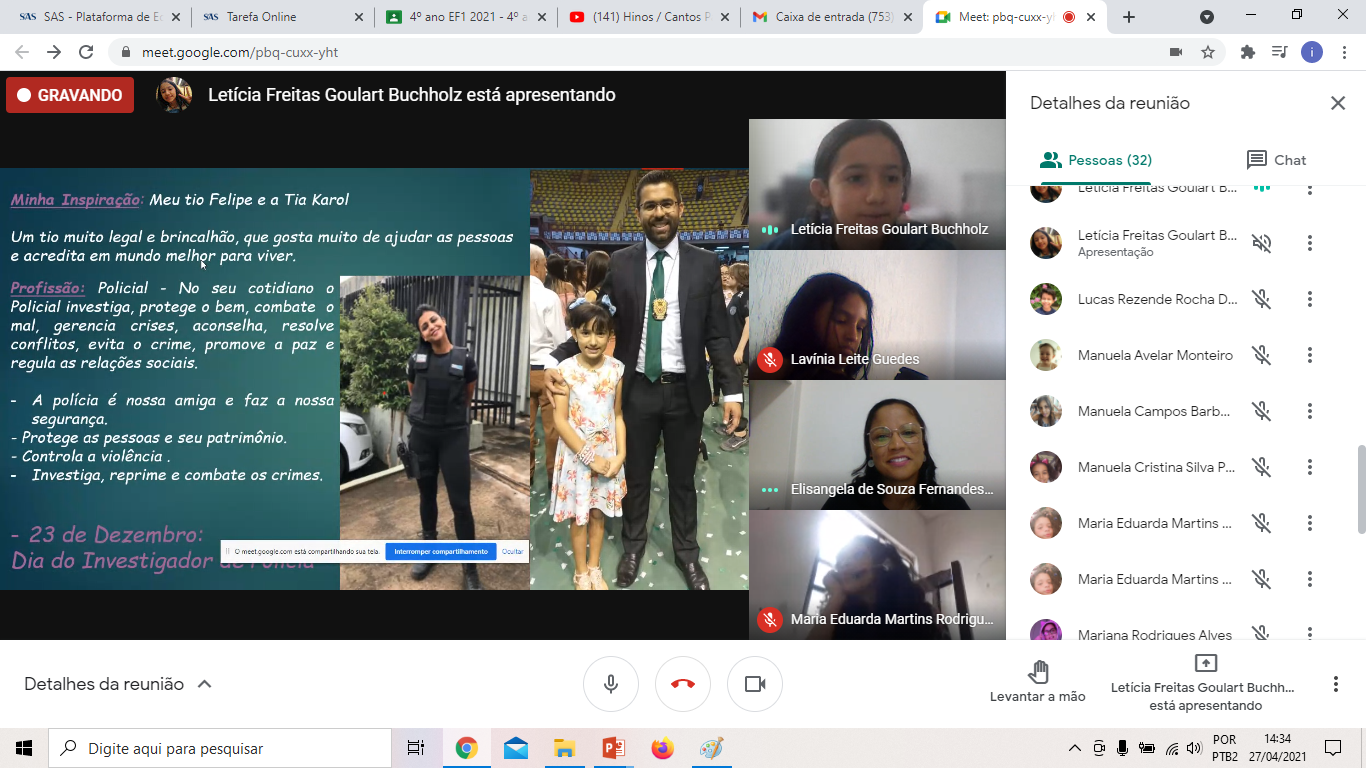This screenshot has width=1366, height=768.
Task: Open the Mail app from the taskbar
Action: 515,748
